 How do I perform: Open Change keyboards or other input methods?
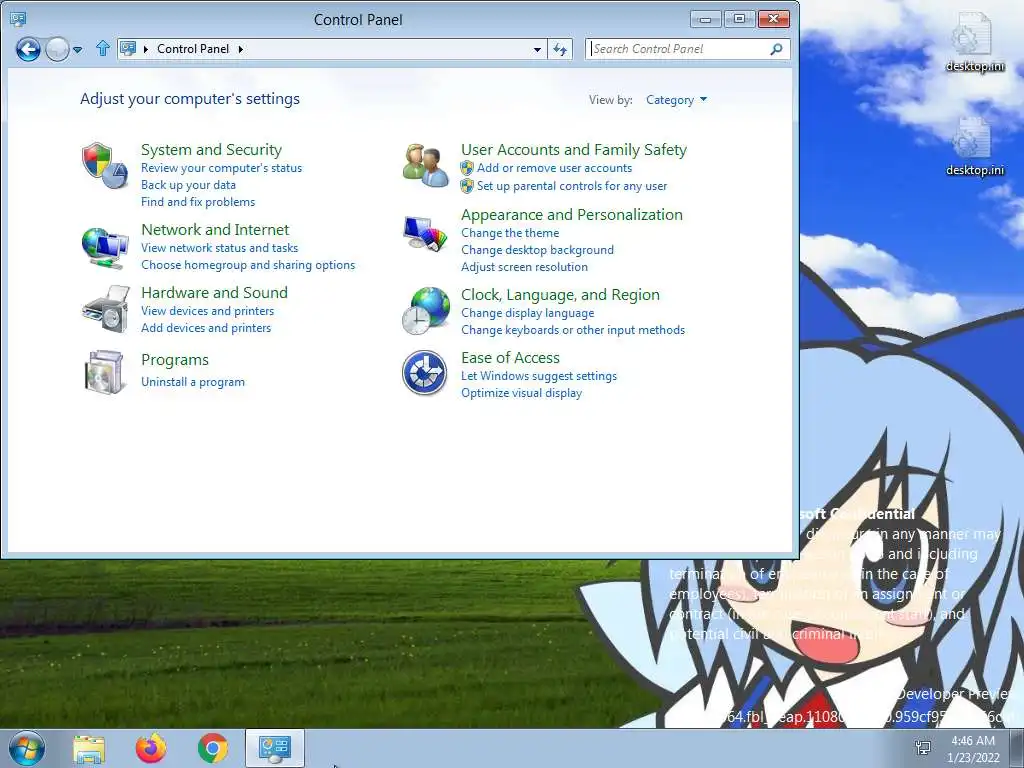pos(573,330)
